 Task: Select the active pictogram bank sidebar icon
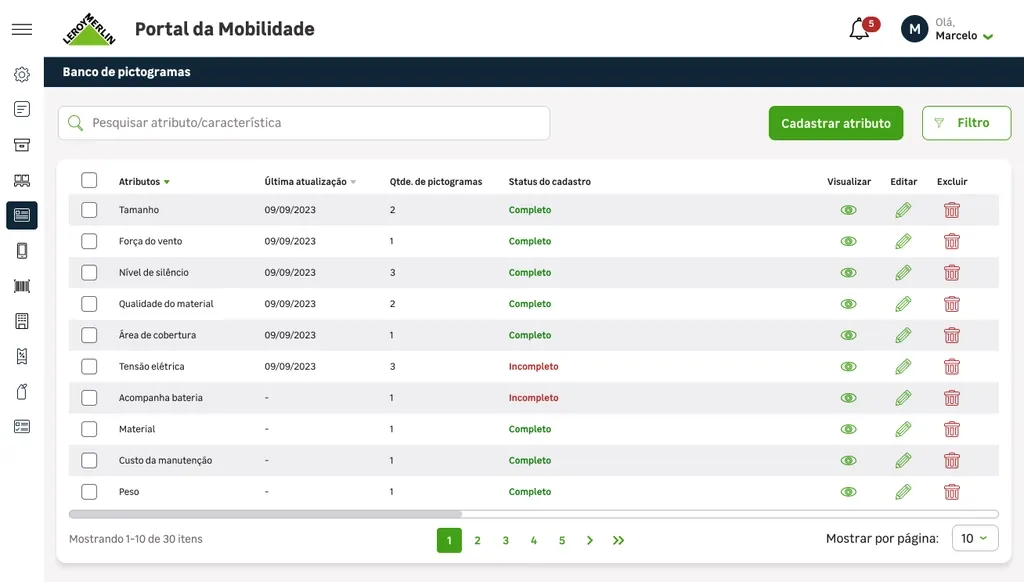[22, 215]
